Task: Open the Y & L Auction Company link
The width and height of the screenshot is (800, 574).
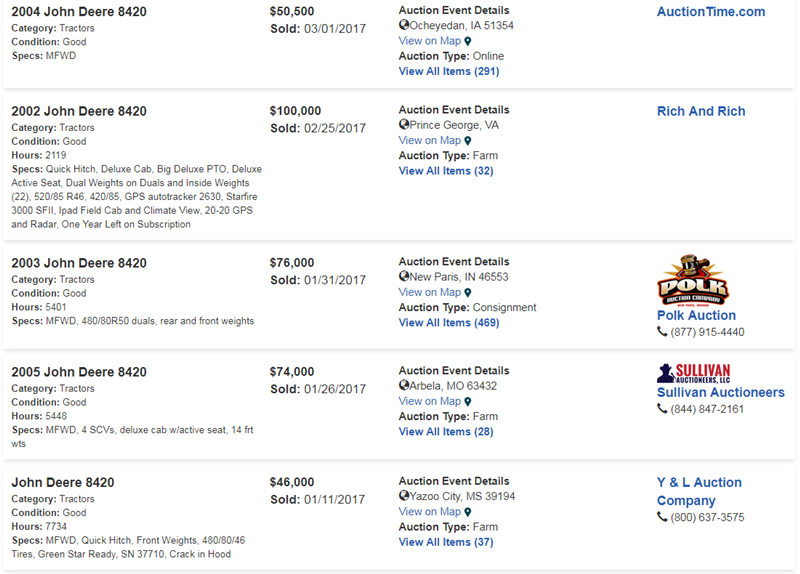Action: pyautogui.click(x=698, y=491)
